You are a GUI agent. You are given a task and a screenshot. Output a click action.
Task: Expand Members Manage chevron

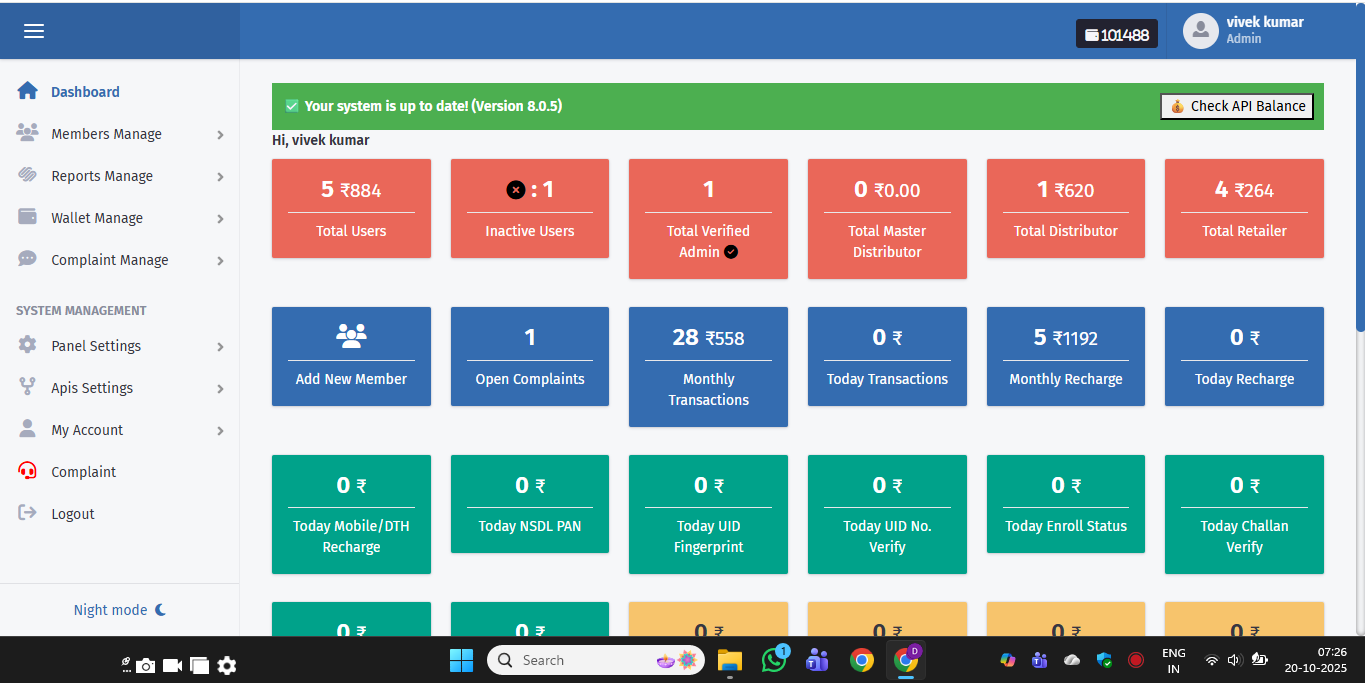(x=220, y=135)
